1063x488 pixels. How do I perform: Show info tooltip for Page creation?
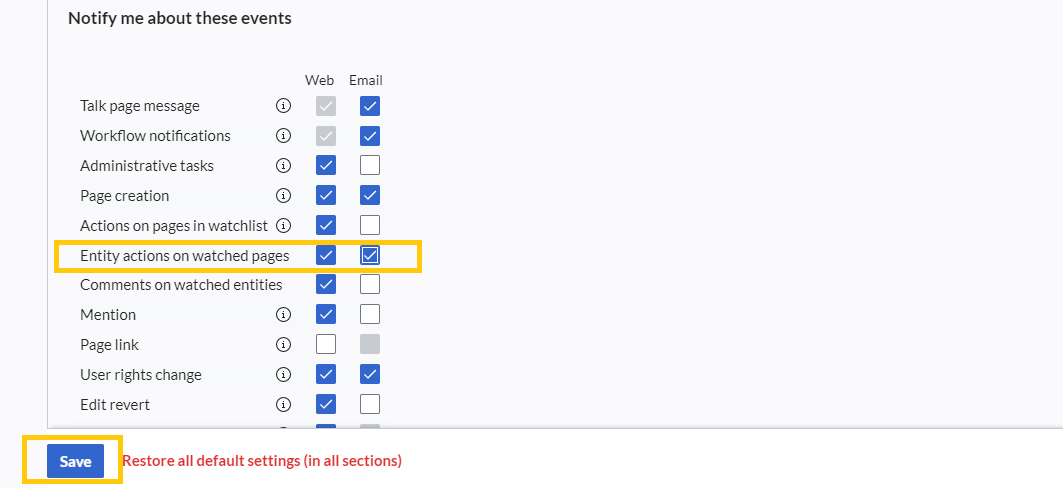coord(283,195)
